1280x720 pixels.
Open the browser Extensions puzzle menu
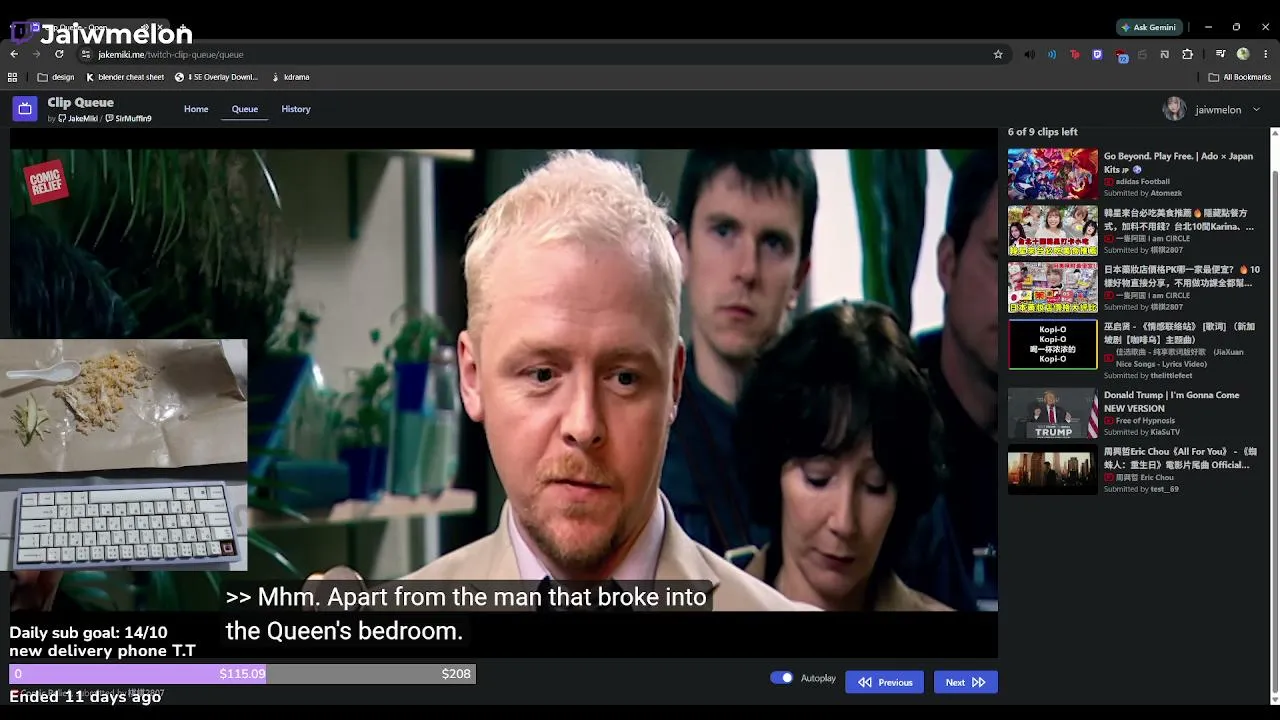coord(1188,54)
